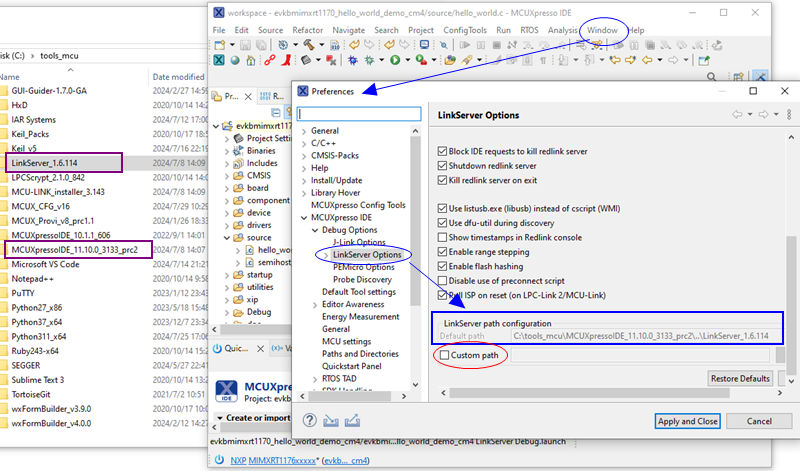Open the ConfigTools menu

464,30
